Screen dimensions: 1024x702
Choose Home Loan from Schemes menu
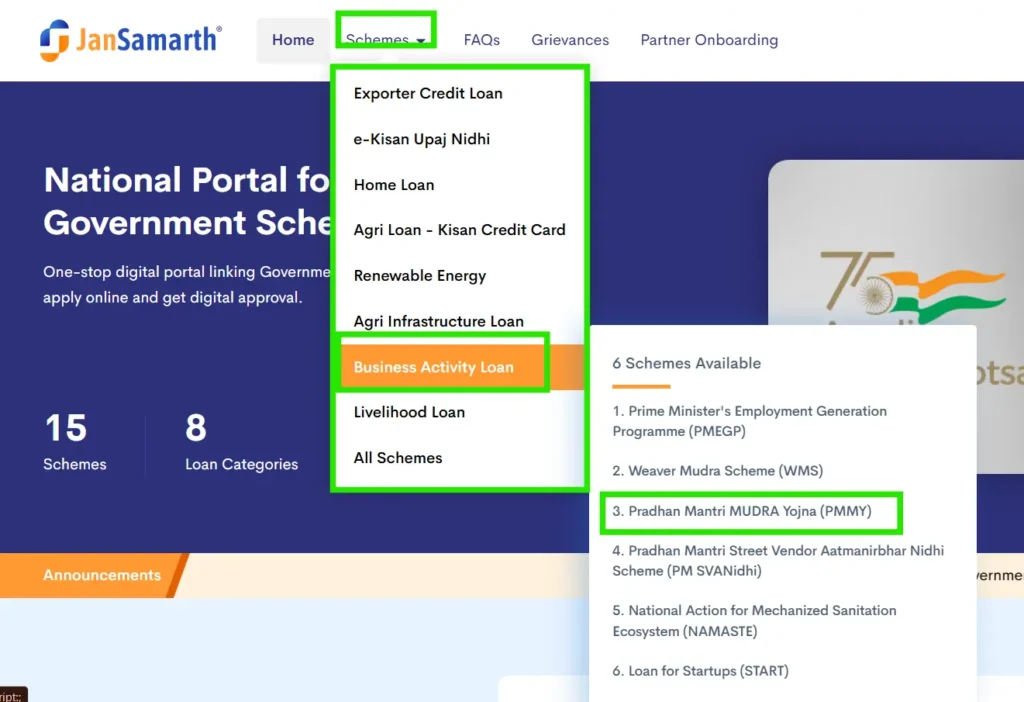(x=394, y=185)
